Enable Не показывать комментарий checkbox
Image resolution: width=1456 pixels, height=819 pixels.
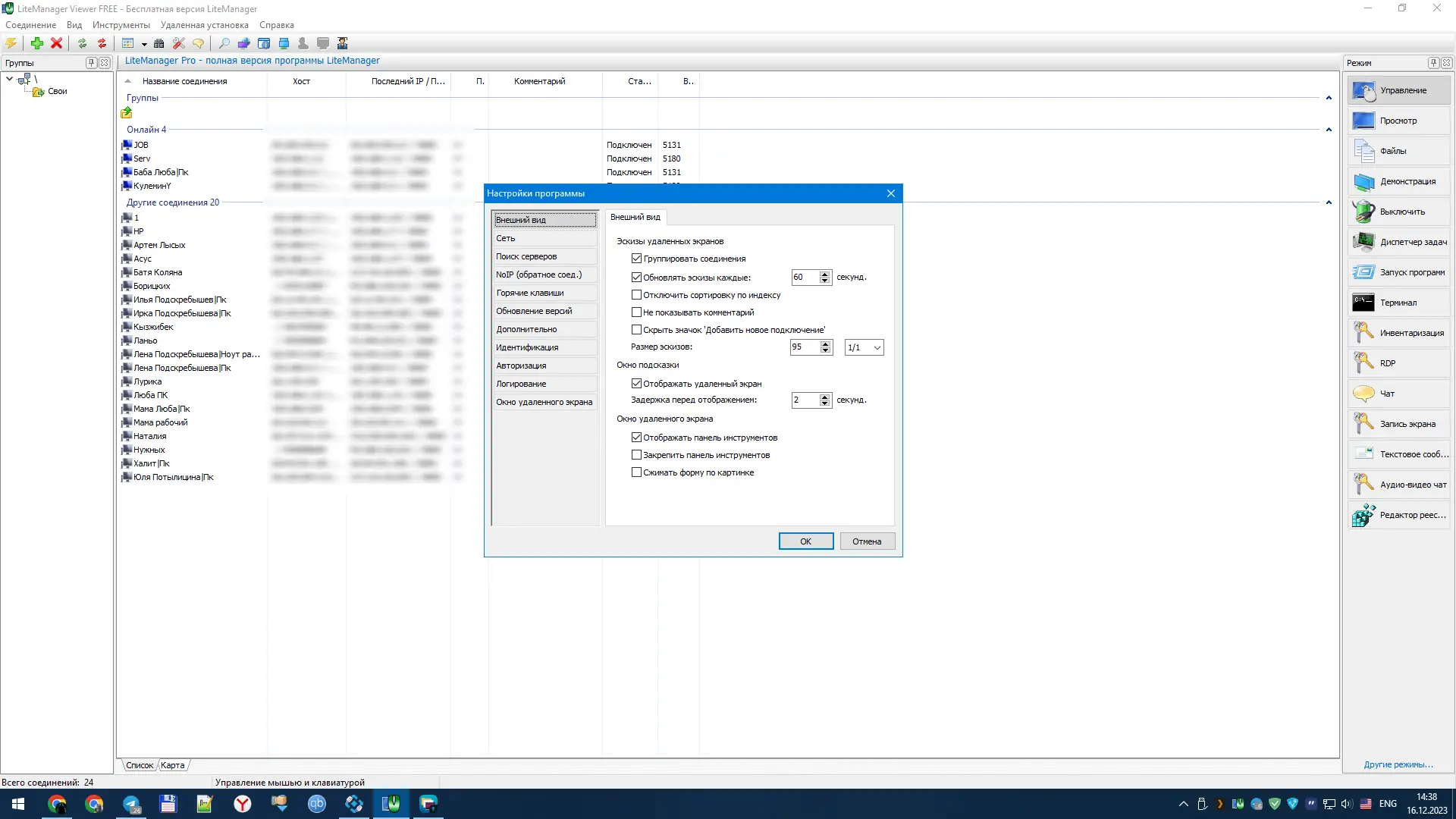636,312
